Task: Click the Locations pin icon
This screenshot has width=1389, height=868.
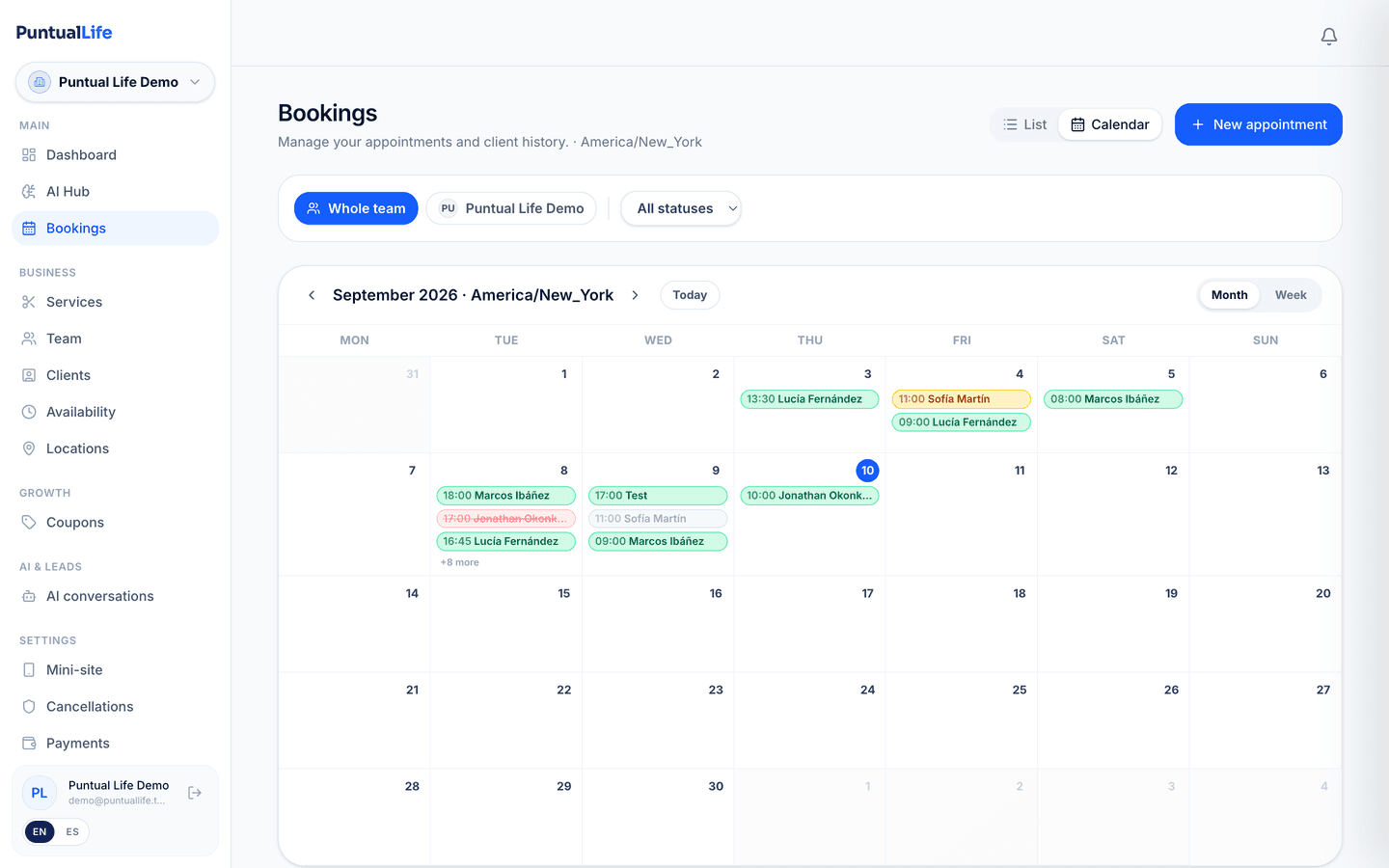Action: [x=29, y=448]
